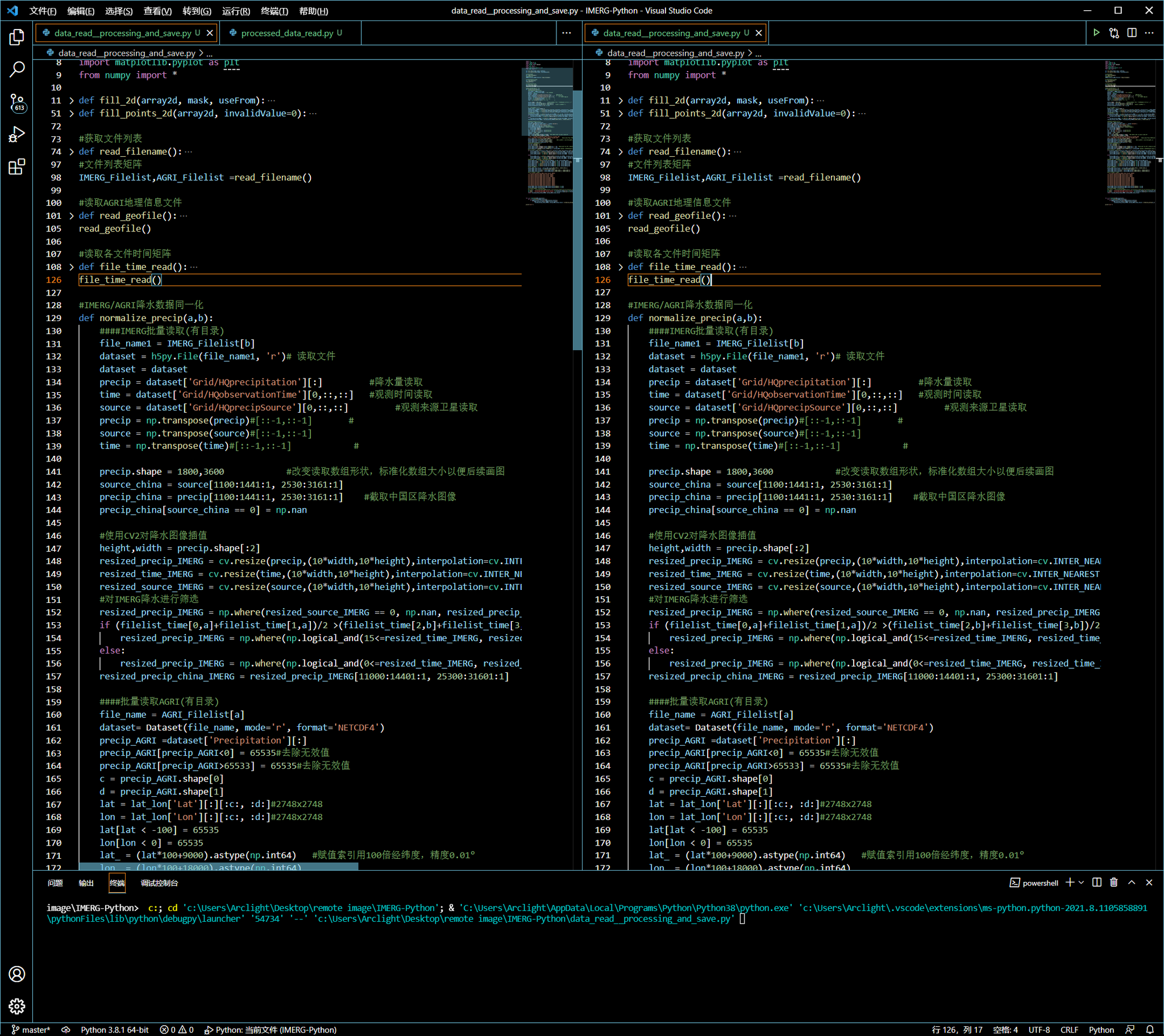Image resolution: width=1164 pixels, height=1036 pixels.
Task: Toggle maximize panel with the chevron icon
Action: tap(1132, 882)
